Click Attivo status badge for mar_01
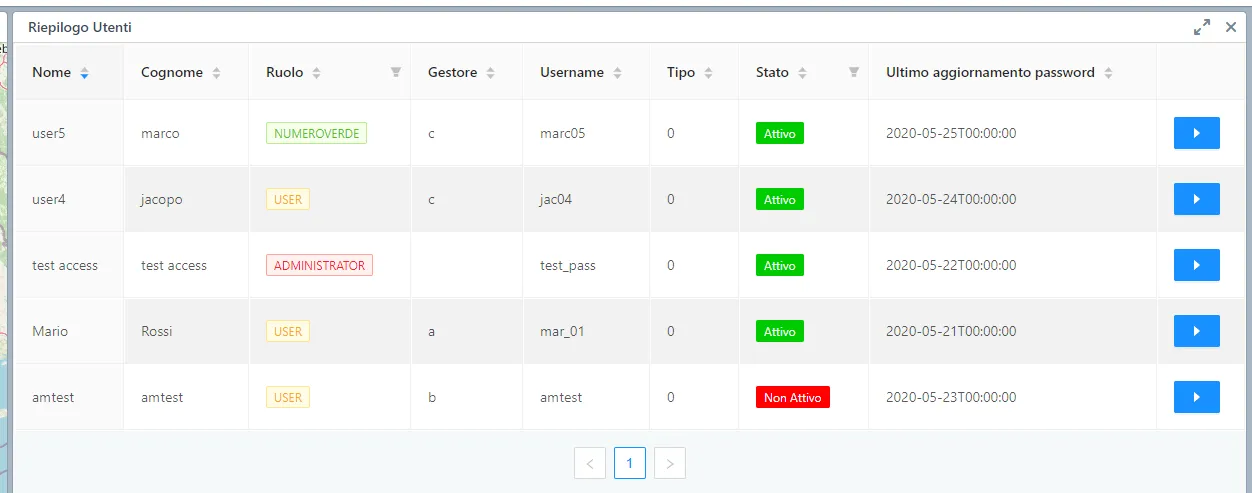 click(780, 331)
